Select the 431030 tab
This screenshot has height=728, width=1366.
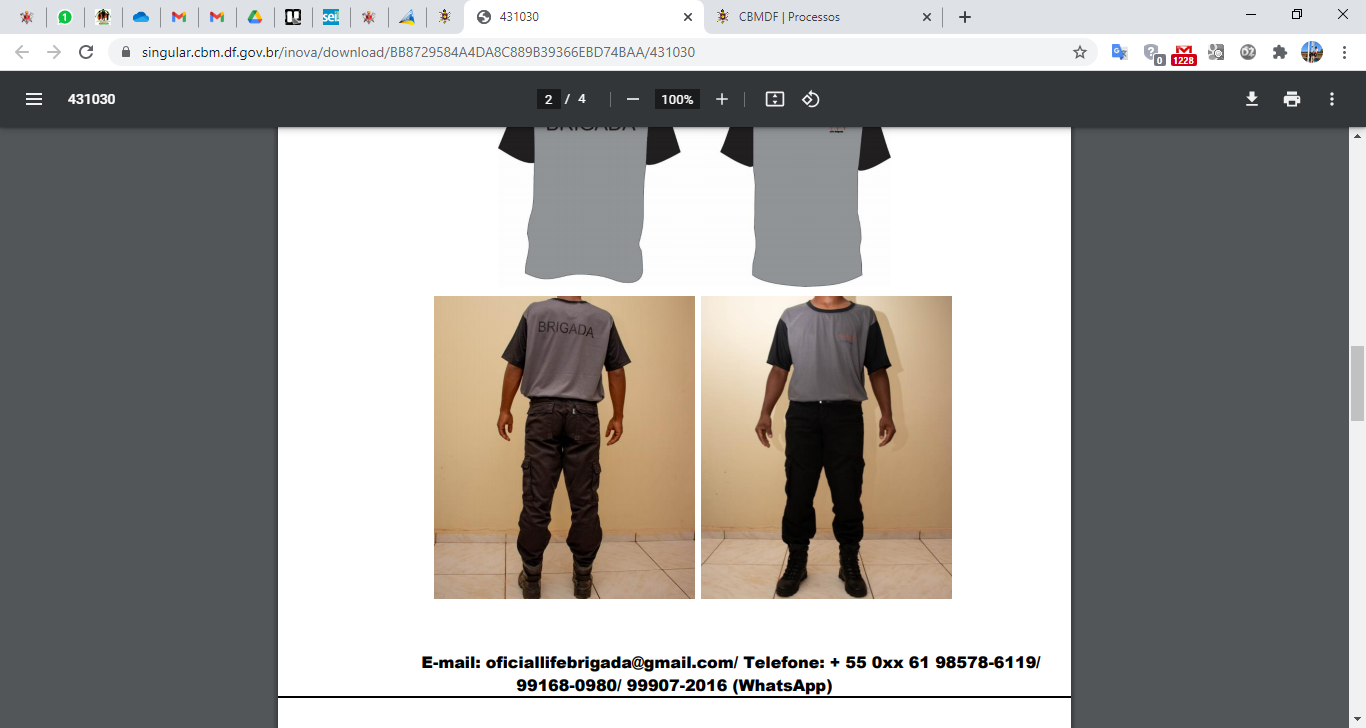[583, 17]
